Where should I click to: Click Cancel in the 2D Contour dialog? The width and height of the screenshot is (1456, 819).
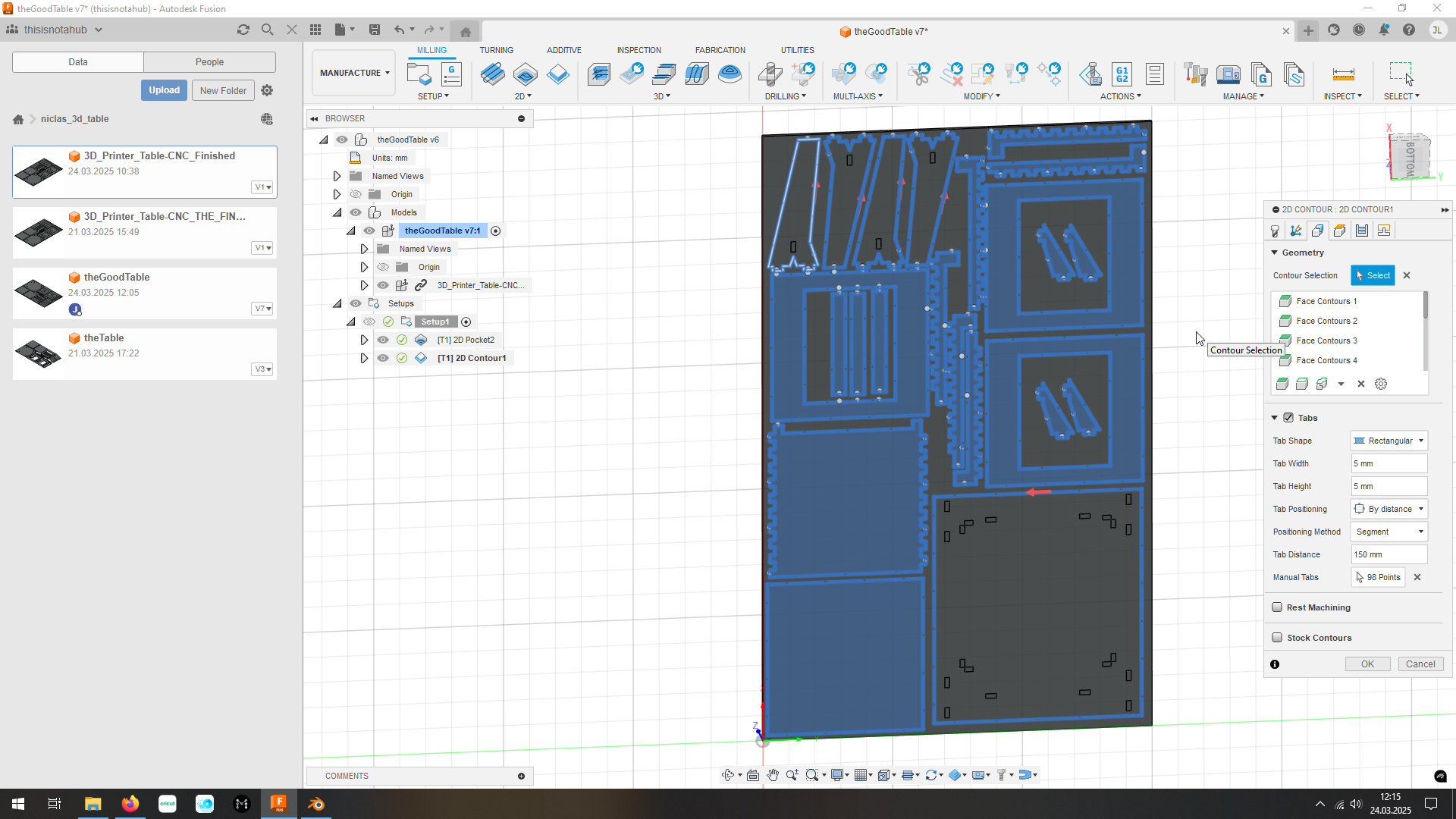coord(1420,664)
